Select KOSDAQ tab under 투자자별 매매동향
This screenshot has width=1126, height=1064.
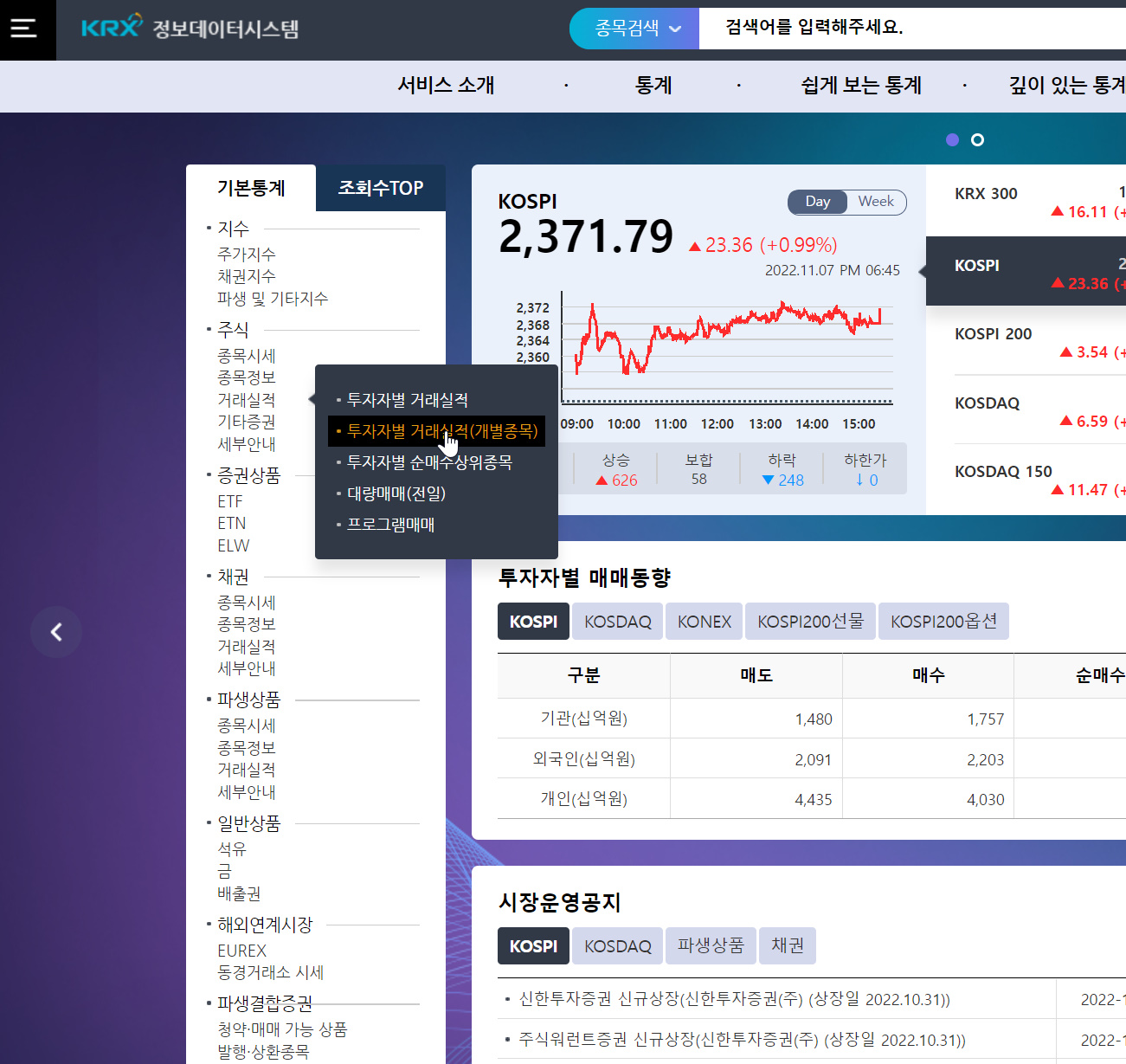point(617,622)
